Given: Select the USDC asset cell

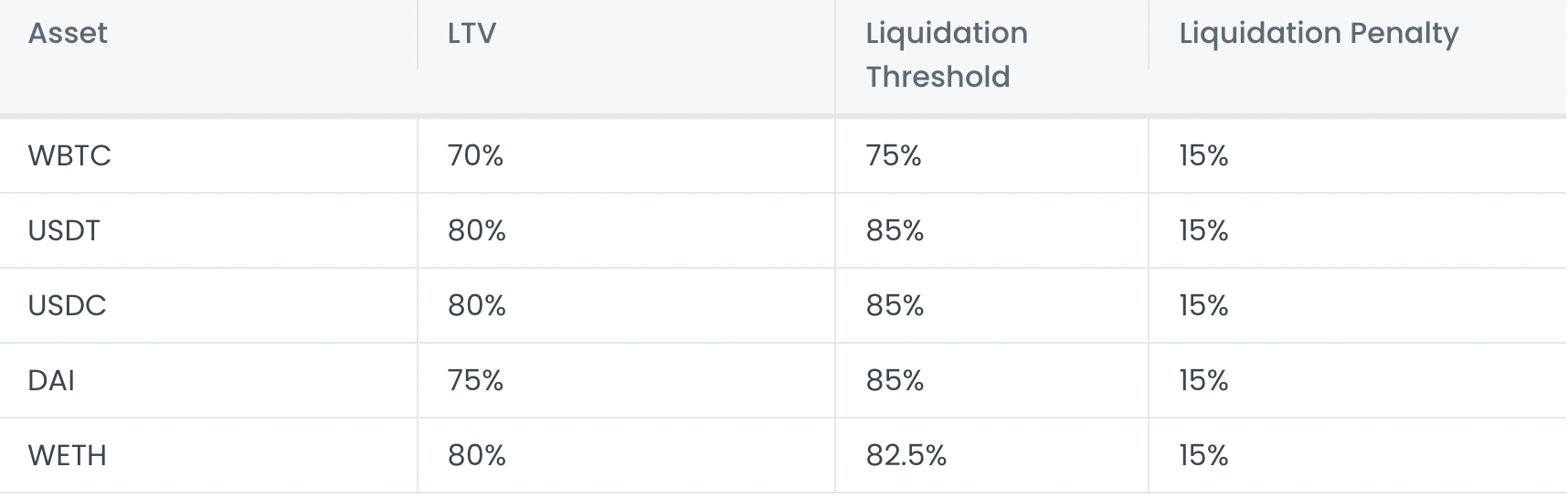Looking at the screenshot, I should click(68, 305).
